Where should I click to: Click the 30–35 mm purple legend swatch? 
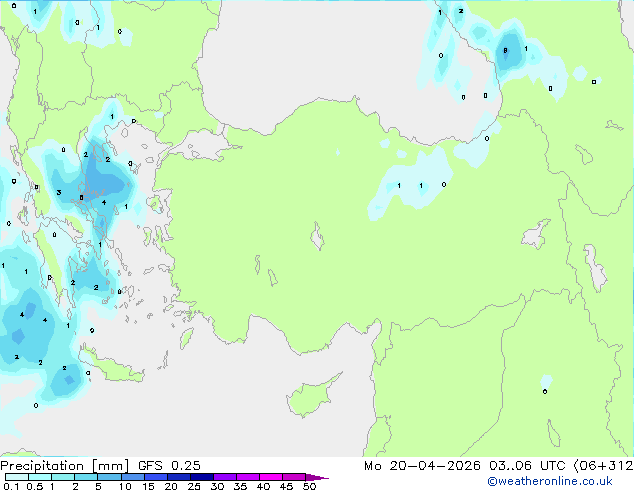click(x=225, y=477)
